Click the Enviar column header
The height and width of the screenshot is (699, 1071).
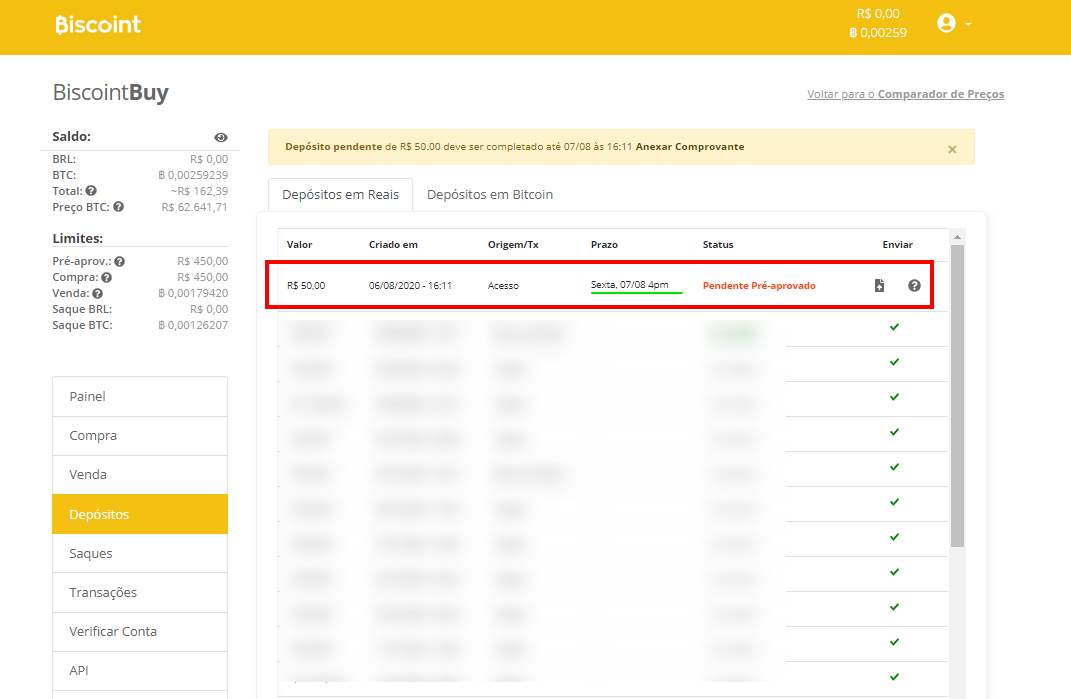[898, 245]
